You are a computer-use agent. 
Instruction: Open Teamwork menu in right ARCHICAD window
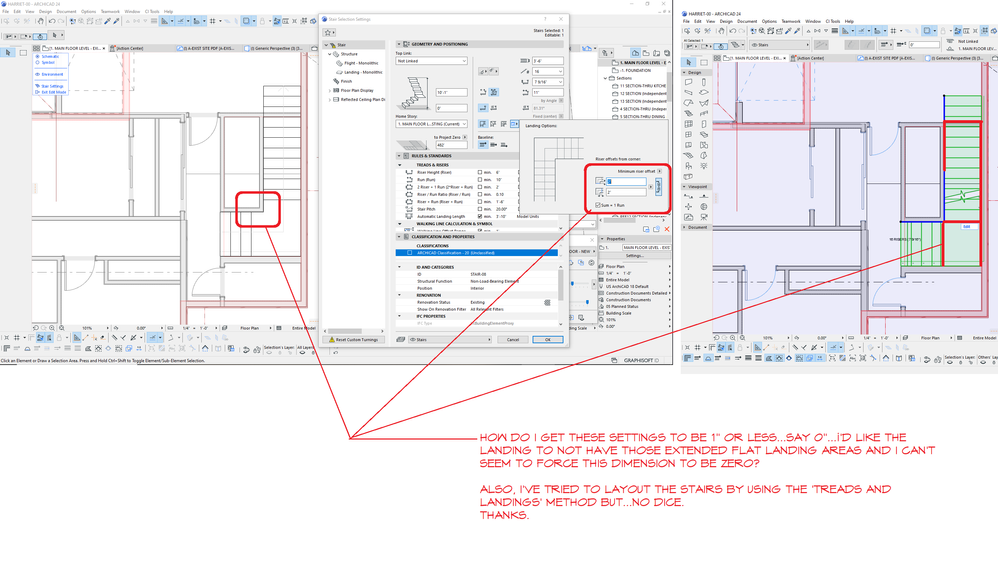click(x=791, y=21)
